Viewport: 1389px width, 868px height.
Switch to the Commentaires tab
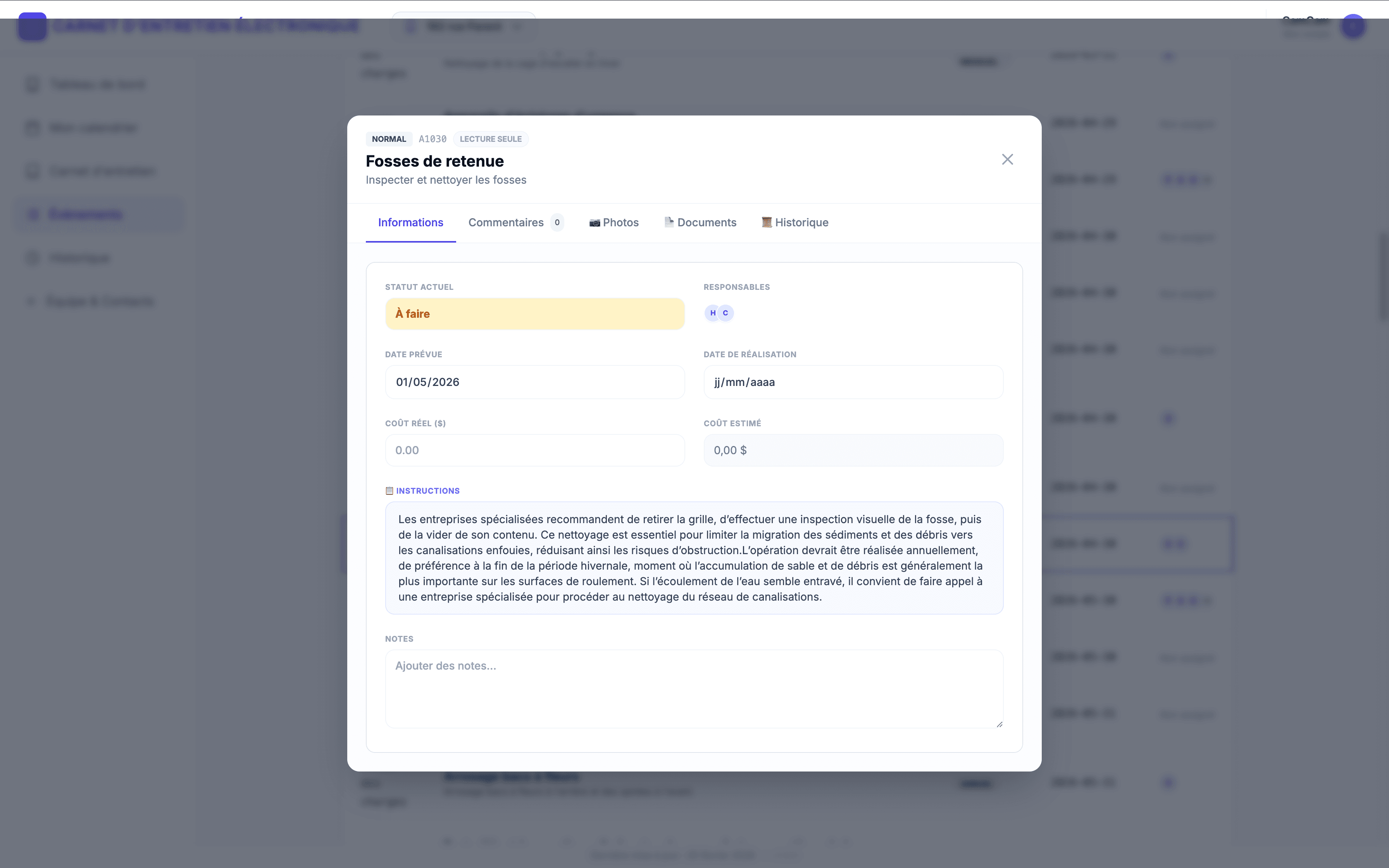(506, 223)
